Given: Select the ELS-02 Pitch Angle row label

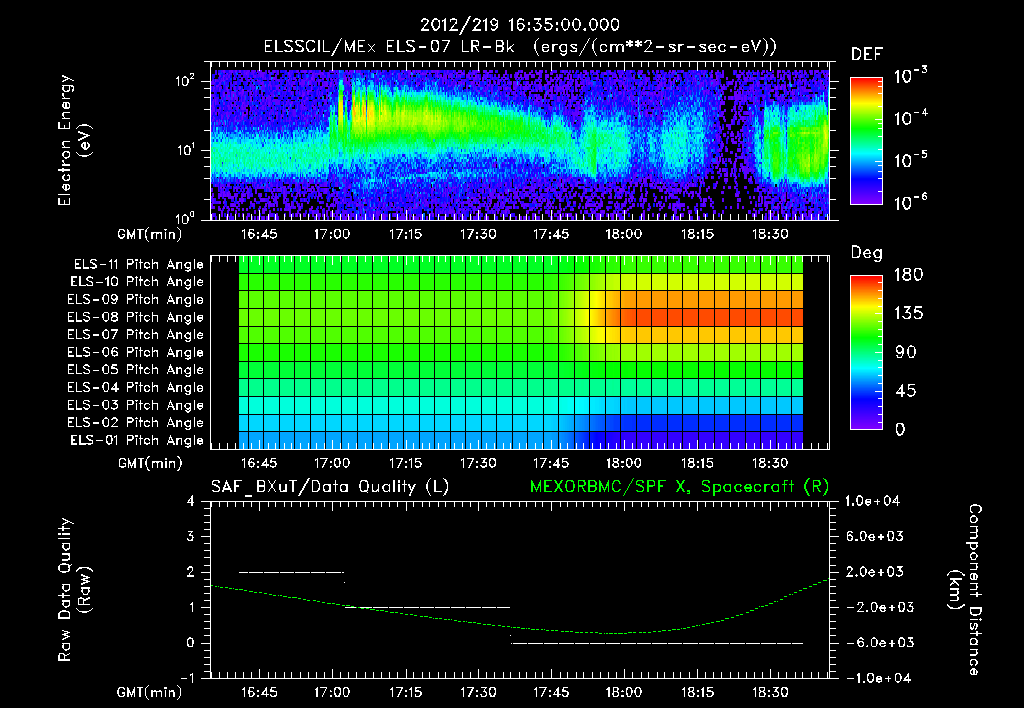Looking at the screenshot, I should point(135,423).
